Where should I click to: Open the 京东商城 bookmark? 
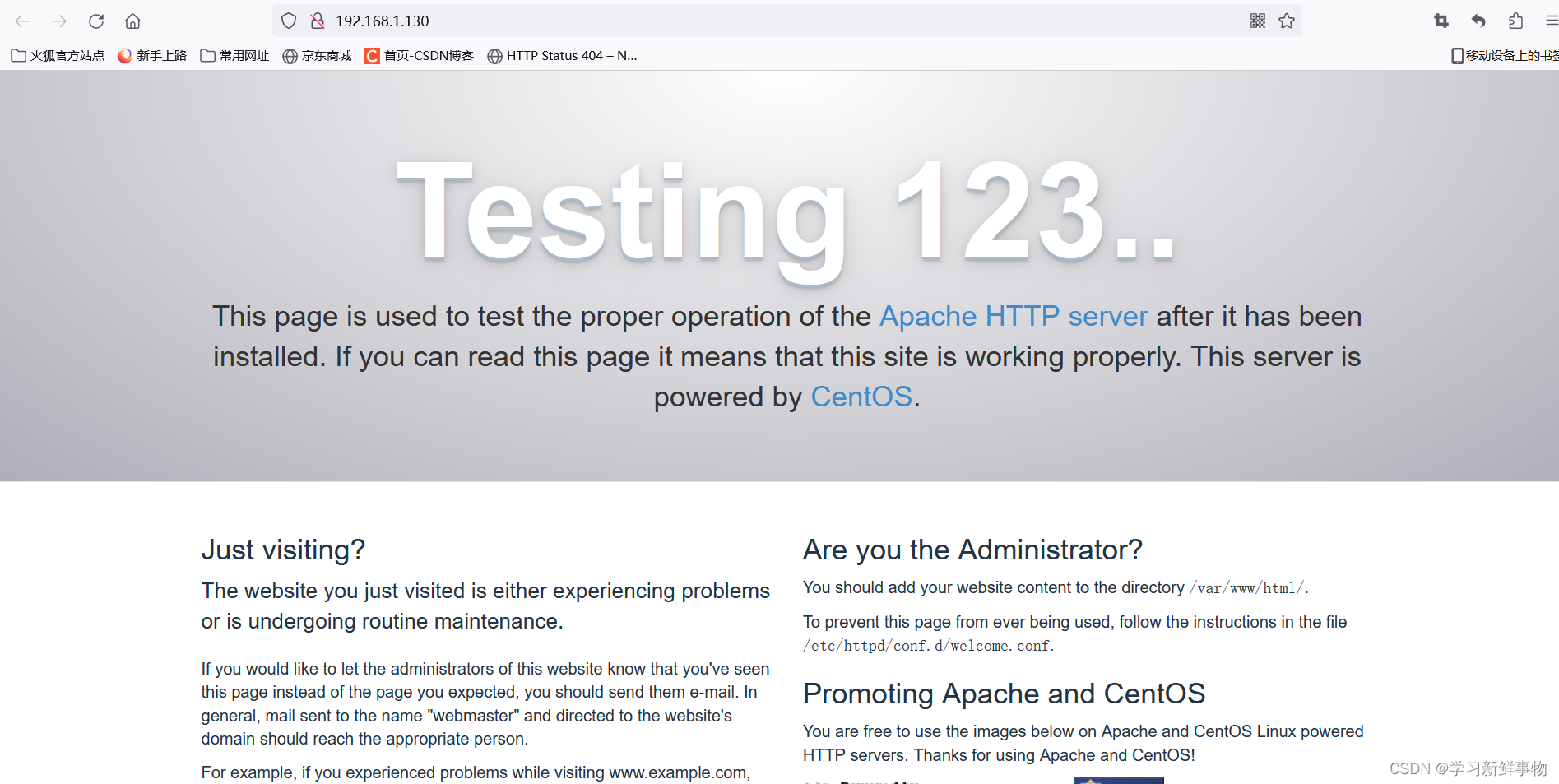coord(317,55)
